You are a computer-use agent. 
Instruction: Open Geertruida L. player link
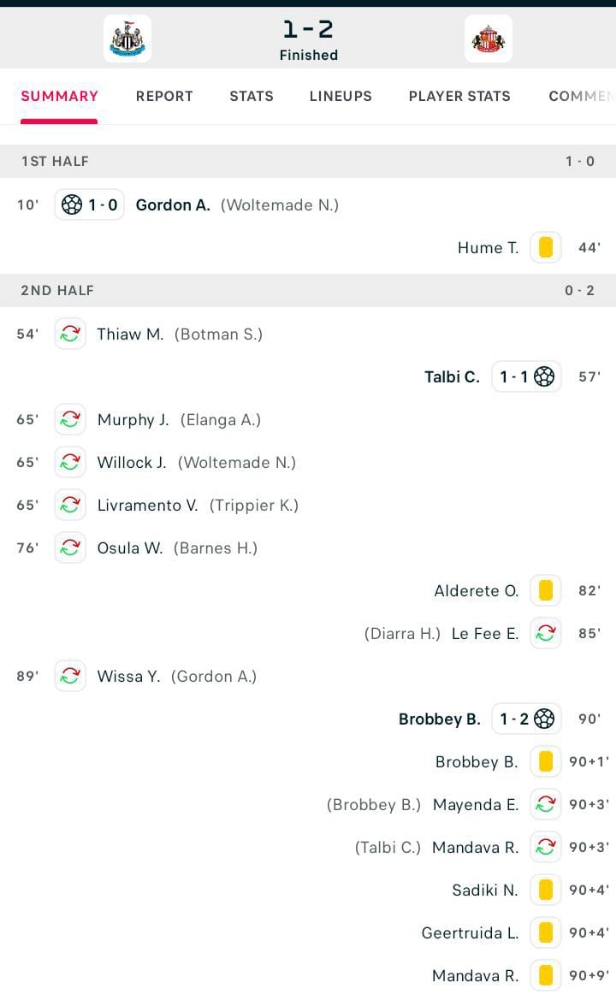470,933
